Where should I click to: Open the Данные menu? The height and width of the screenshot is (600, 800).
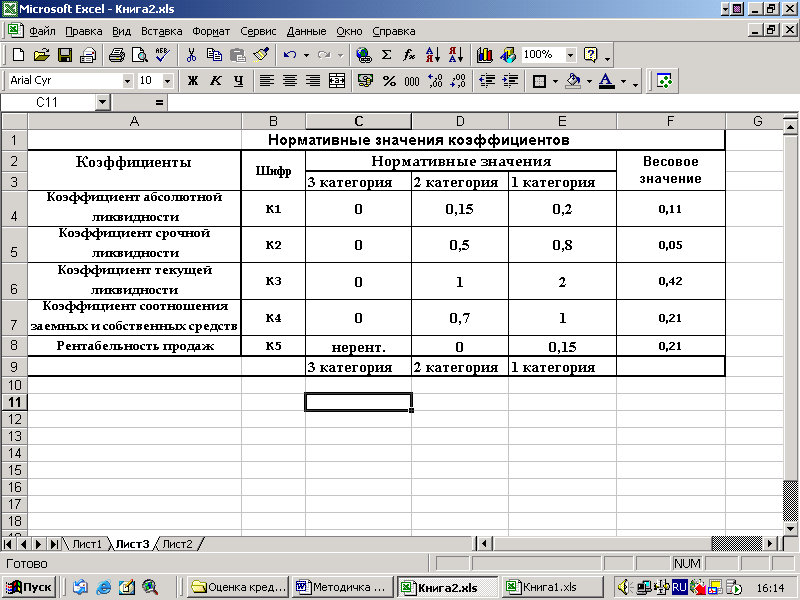pos(306,31)
